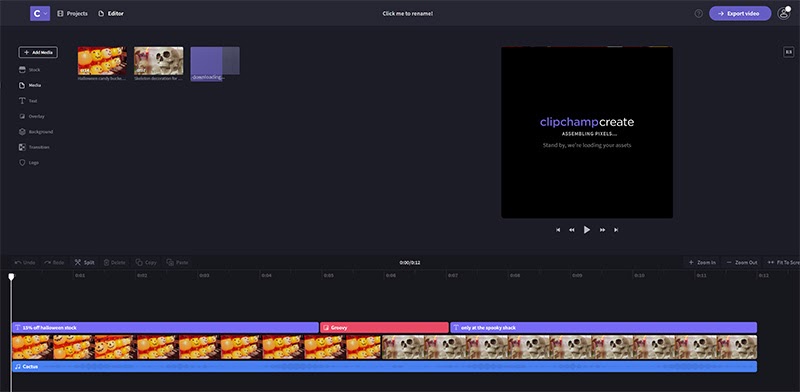The image size is (800, 392).
Task: Expand the Clipchamp logo dropdown menu
Action: click(40, 13)
